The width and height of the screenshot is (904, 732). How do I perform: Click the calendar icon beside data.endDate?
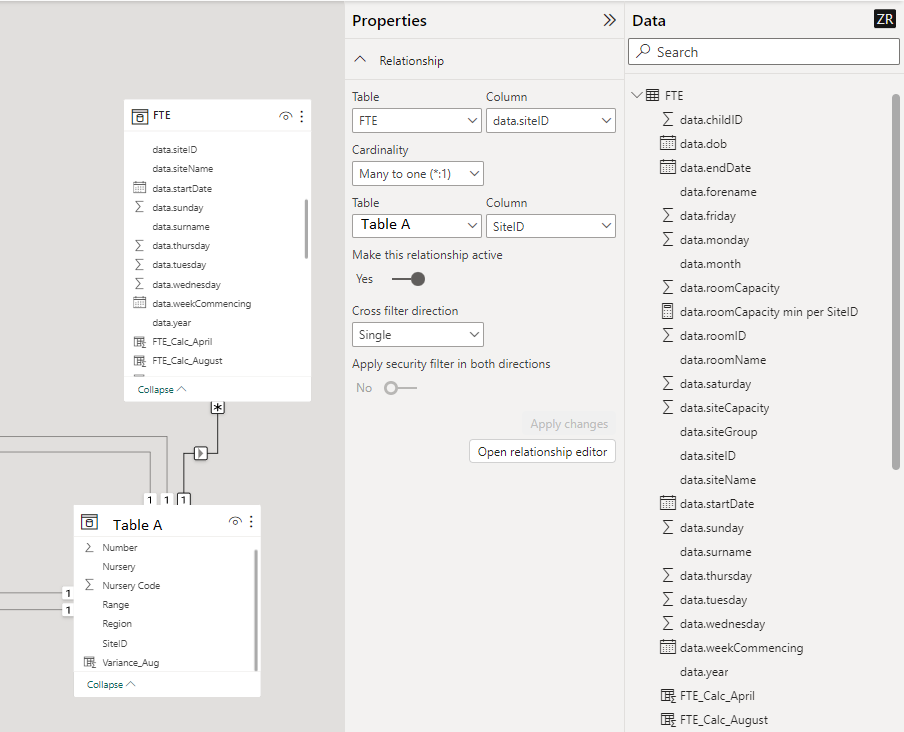coord(668,167)
